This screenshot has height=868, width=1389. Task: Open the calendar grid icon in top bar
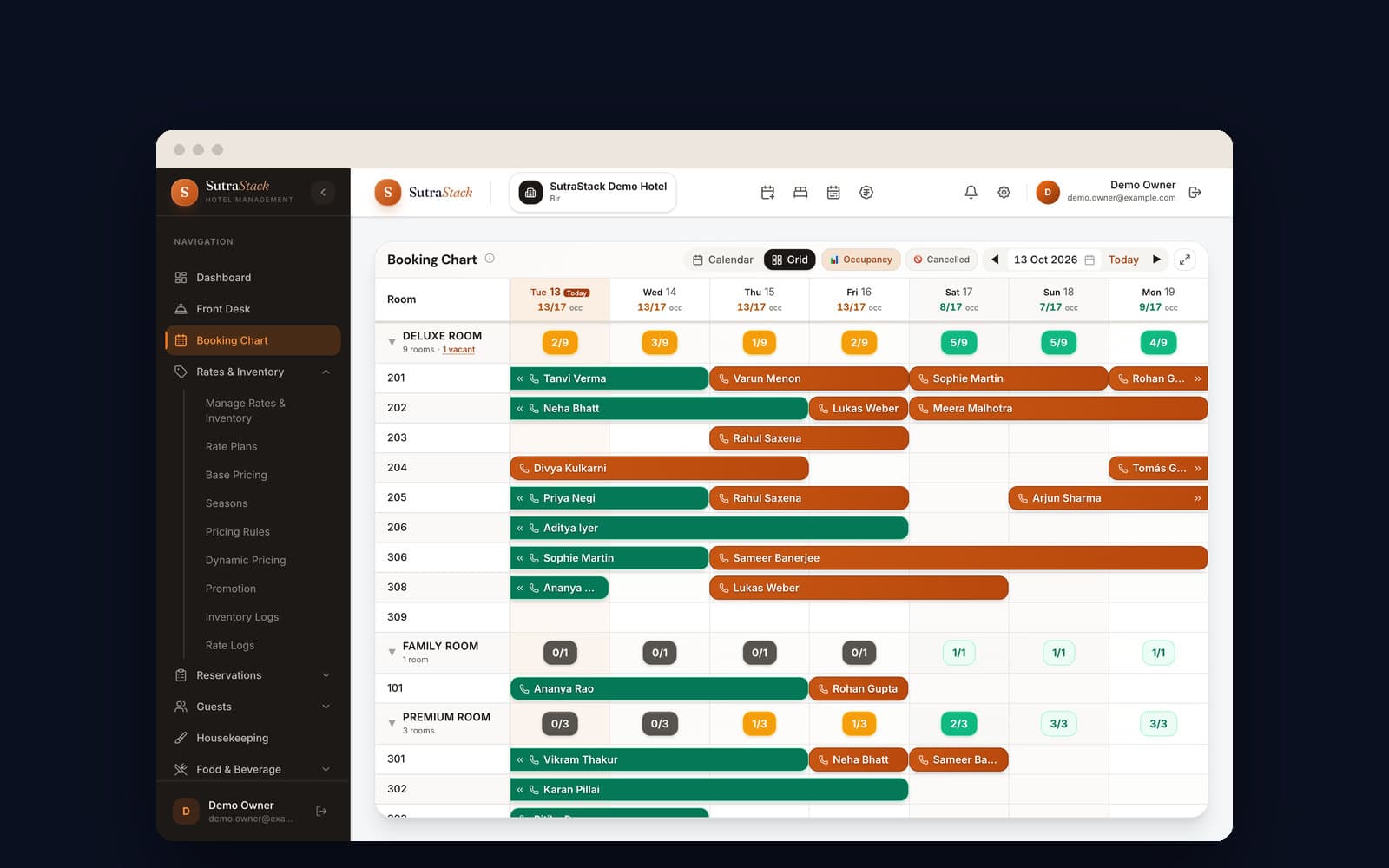[x=833, y=193]
